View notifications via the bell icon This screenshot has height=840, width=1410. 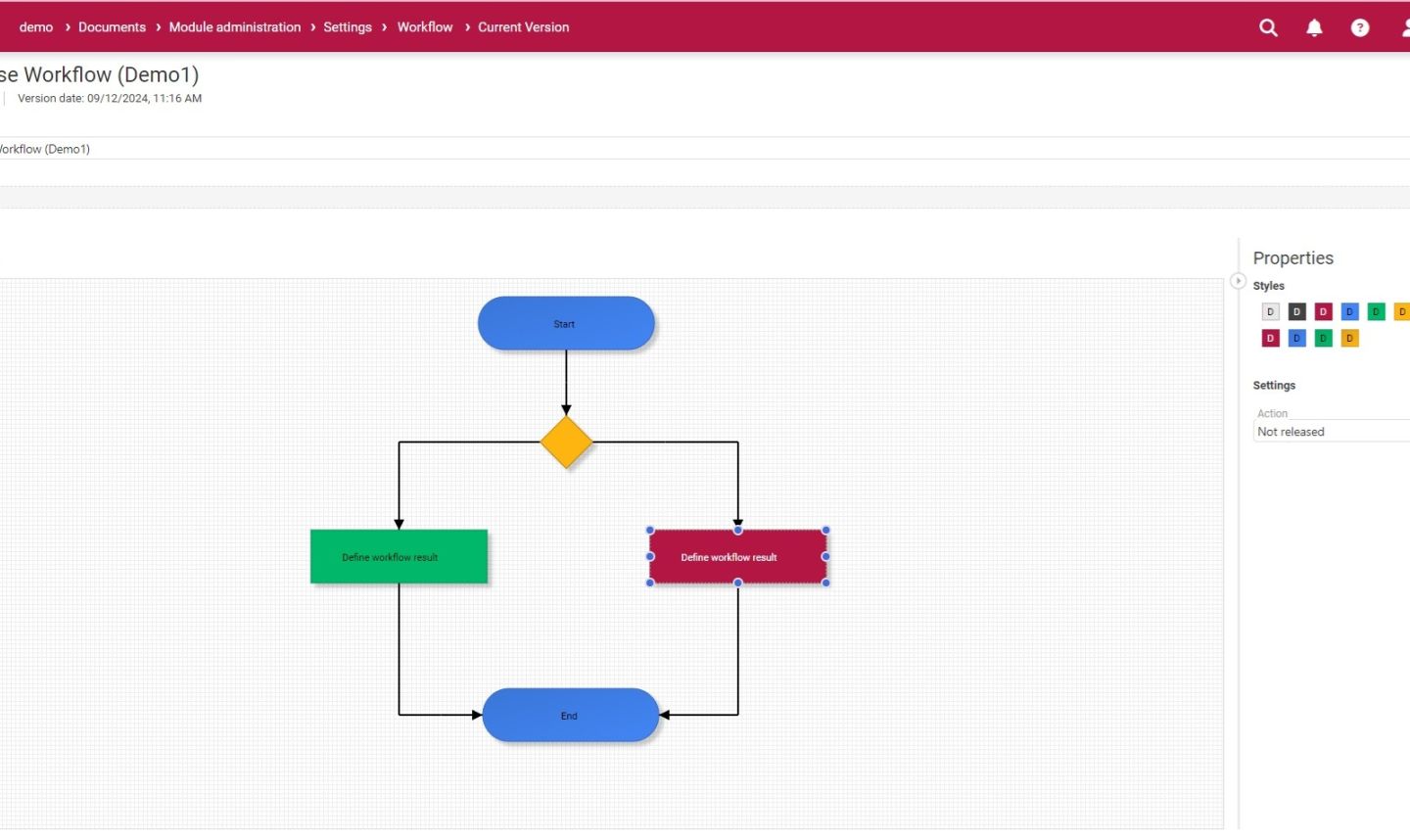click(x=1314, y=27)
